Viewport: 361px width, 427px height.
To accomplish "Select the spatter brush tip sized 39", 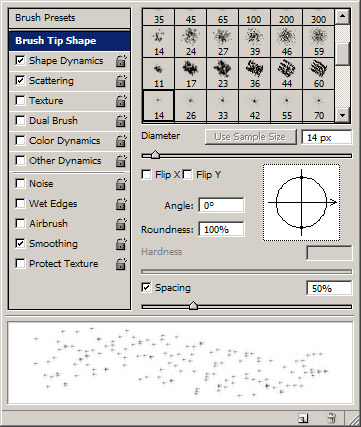I will click(x=255, y=42).
